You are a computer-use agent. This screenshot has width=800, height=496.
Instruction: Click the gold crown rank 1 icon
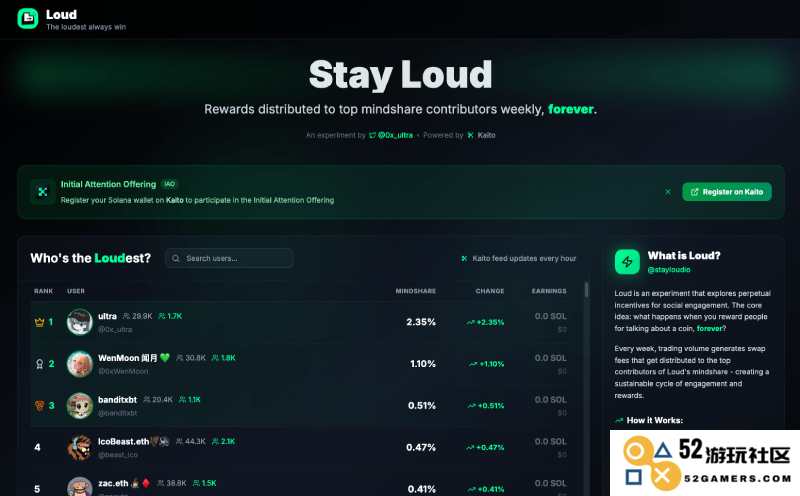[39, 322]
